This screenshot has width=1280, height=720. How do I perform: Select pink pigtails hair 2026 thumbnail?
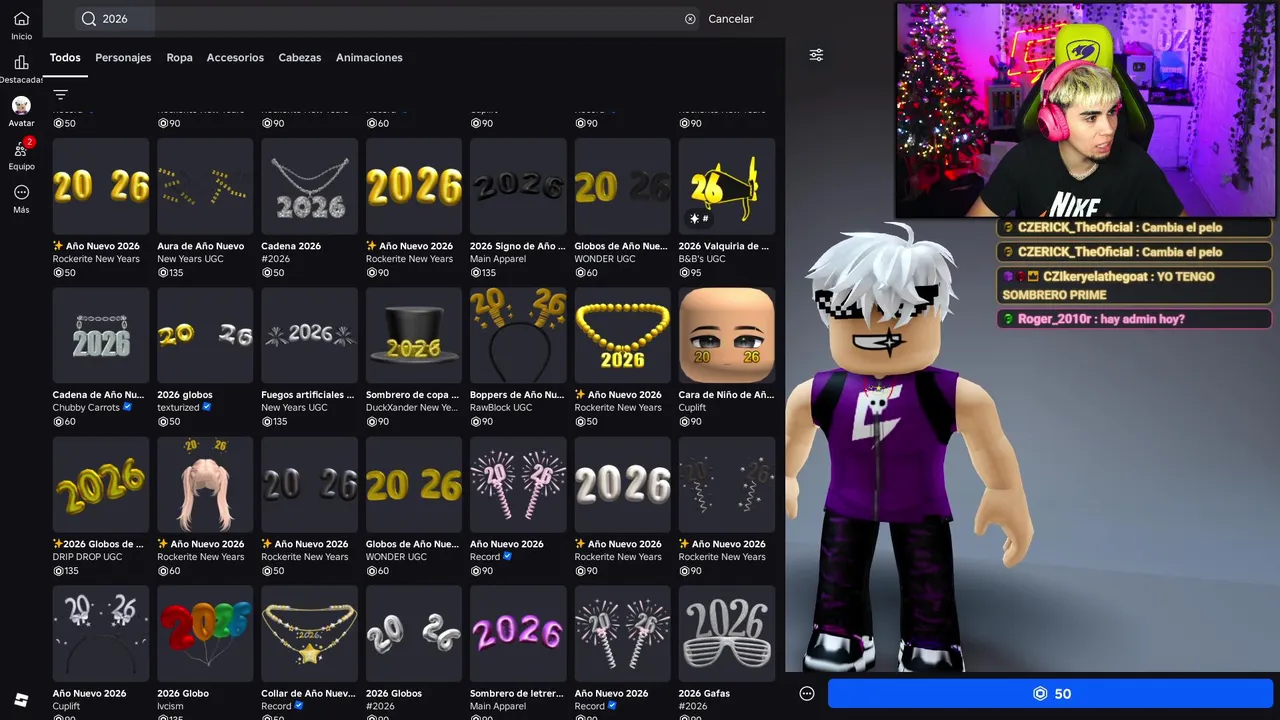click(205, 485)
